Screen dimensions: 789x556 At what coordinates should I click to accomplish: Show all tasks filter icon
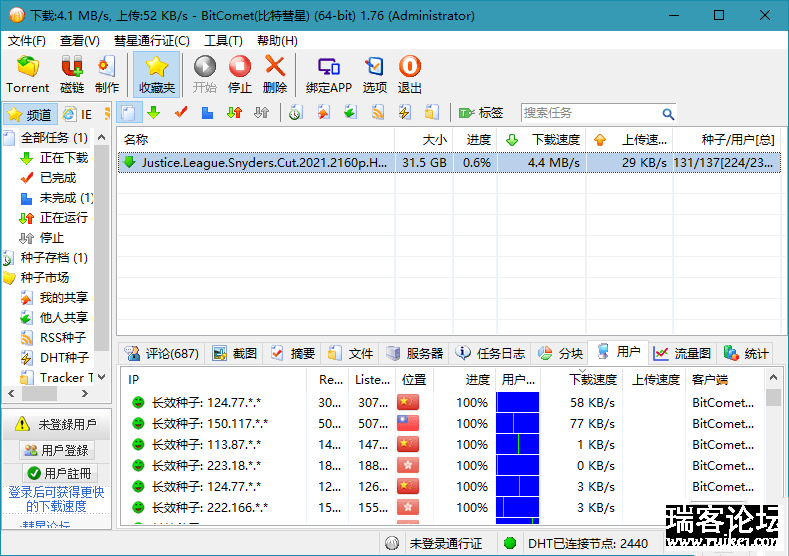pos(129,113)
